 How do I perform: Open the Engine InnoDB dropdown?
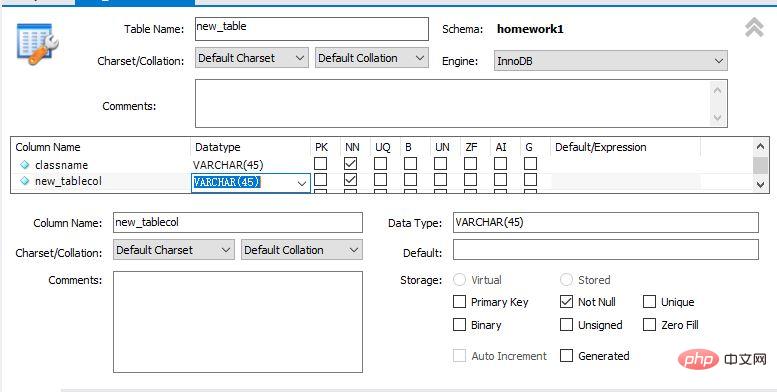click(610, 61)
